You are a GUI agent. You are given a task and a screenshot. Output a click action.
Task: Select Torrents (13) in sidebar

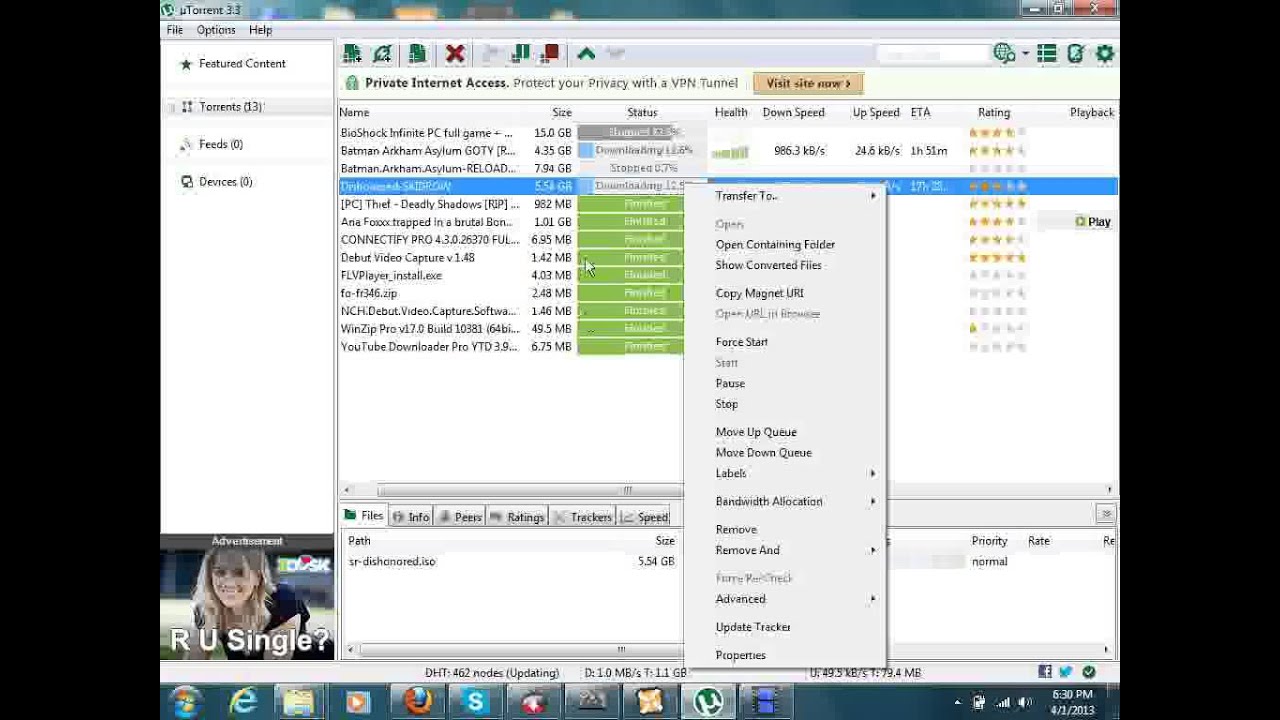230,107
